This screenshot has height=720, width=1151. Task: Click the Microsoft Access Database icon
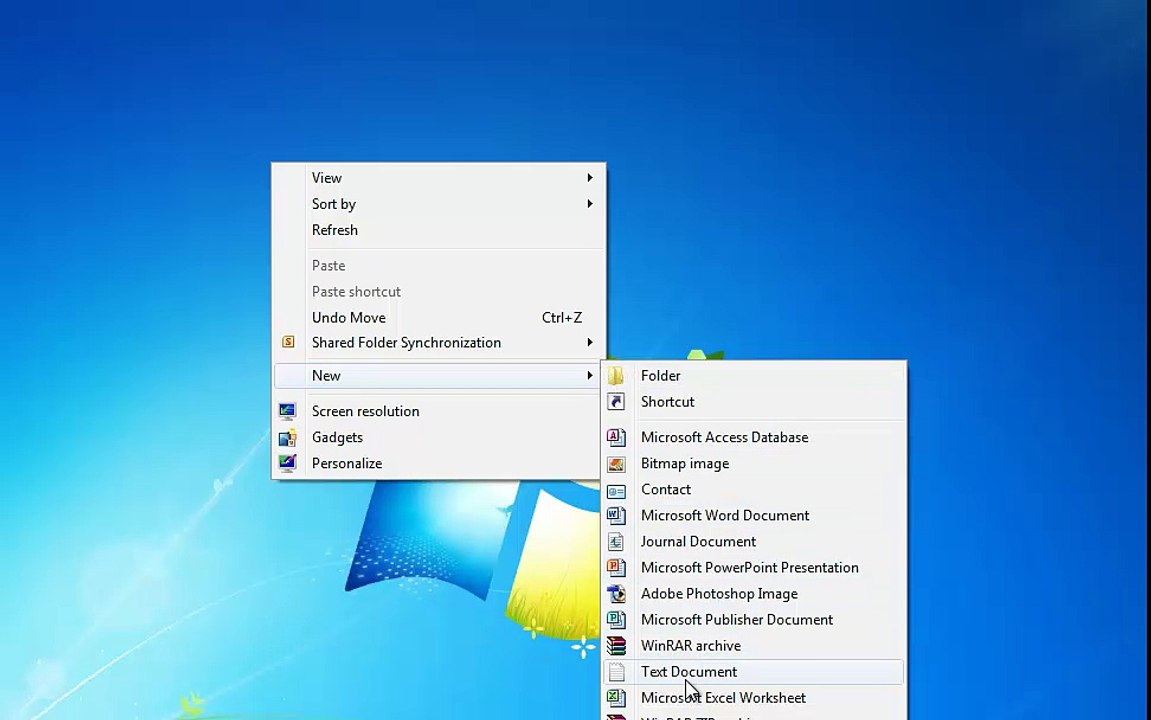(616, 437)
